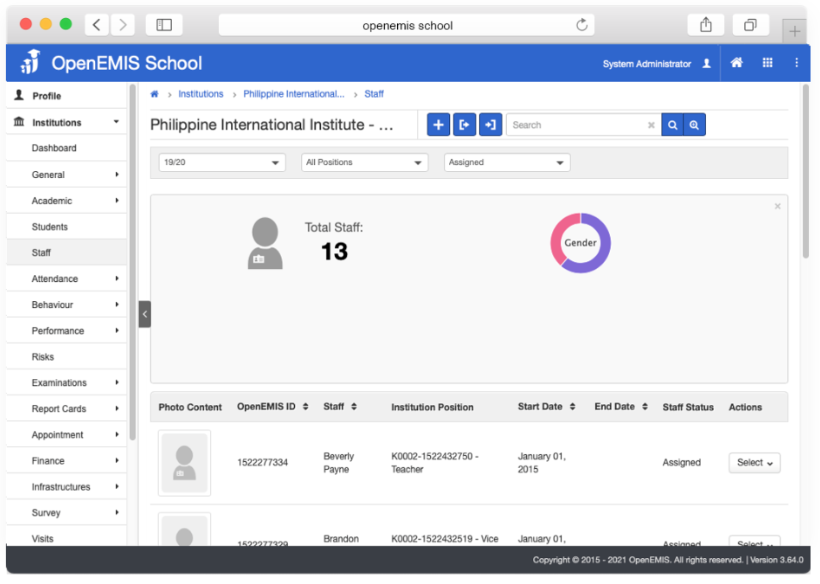Click OpenEMIS ID 1522277334
Image resolution: width=820 pixels, height=584 pixels.
point(263,463)
